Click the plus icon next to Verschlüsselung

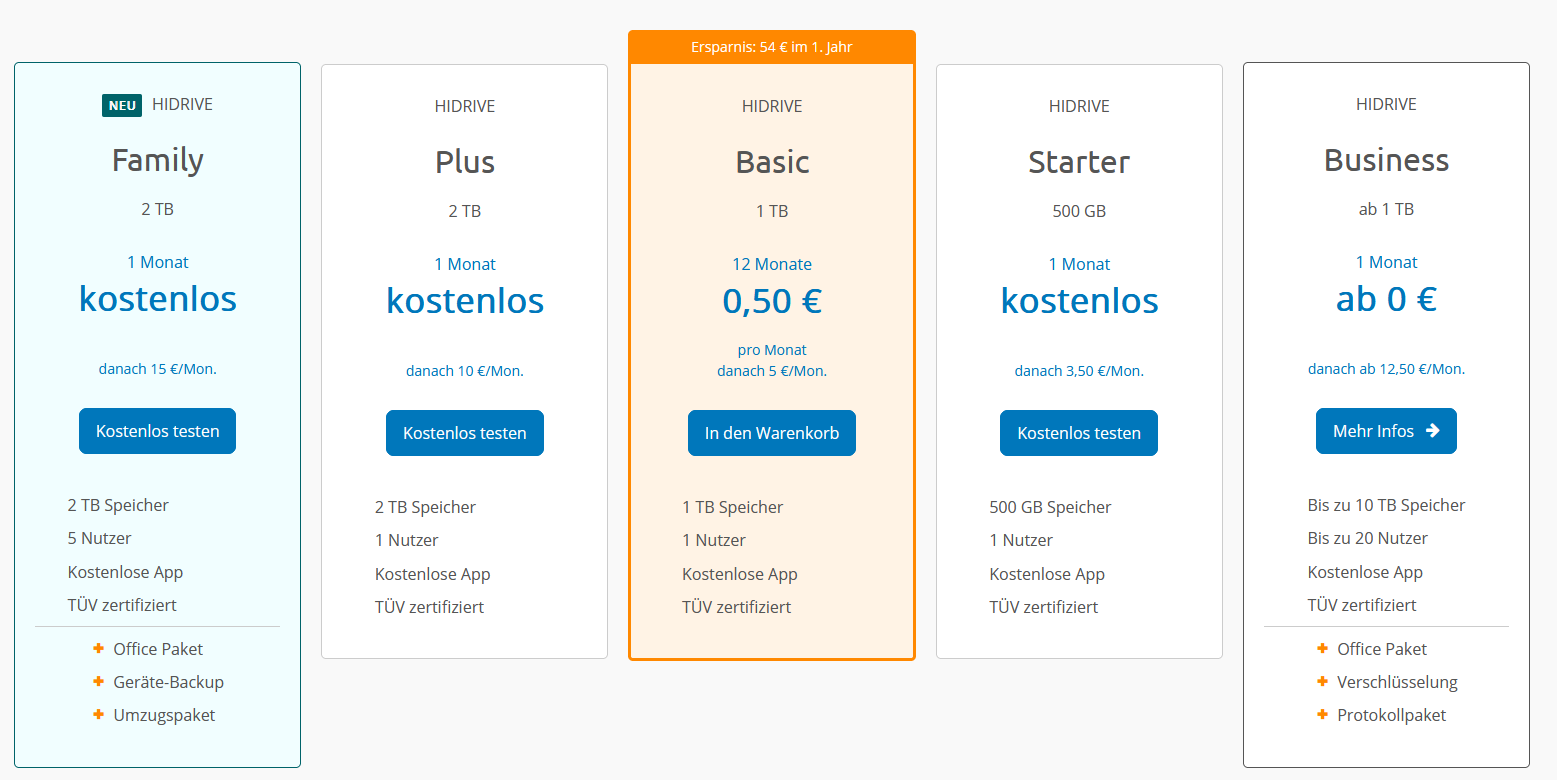(x=1322, y=682)
